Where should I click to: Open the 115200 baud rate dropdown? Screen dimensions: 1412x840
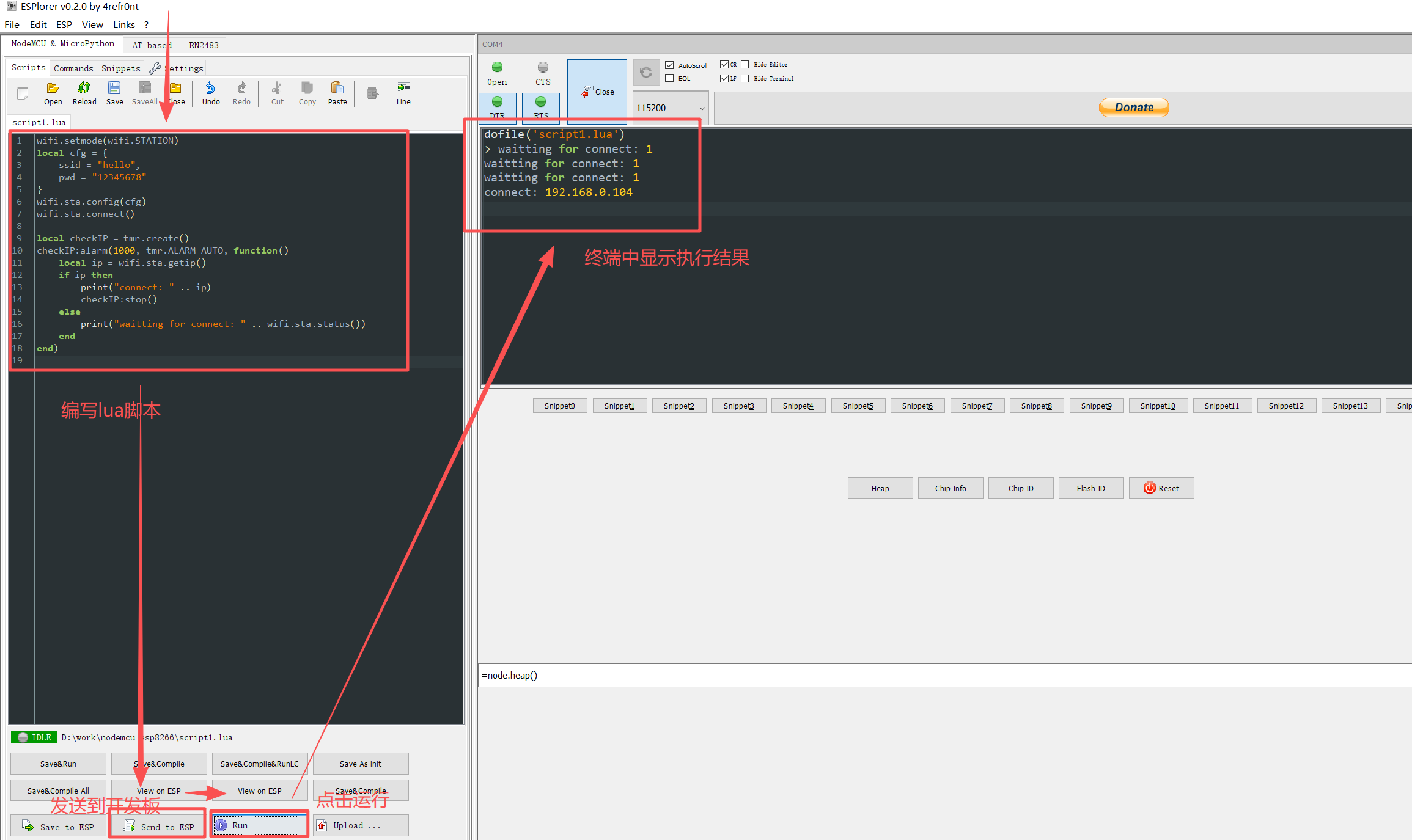tap(671, 108)
